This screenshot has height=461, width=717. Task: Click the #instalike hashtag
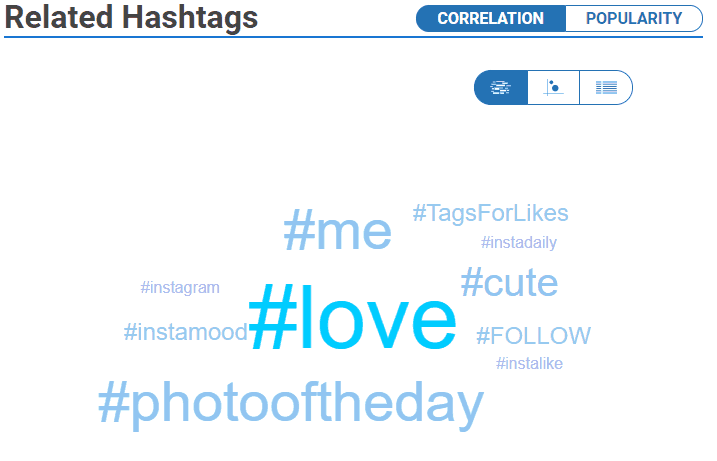(529, 363)
